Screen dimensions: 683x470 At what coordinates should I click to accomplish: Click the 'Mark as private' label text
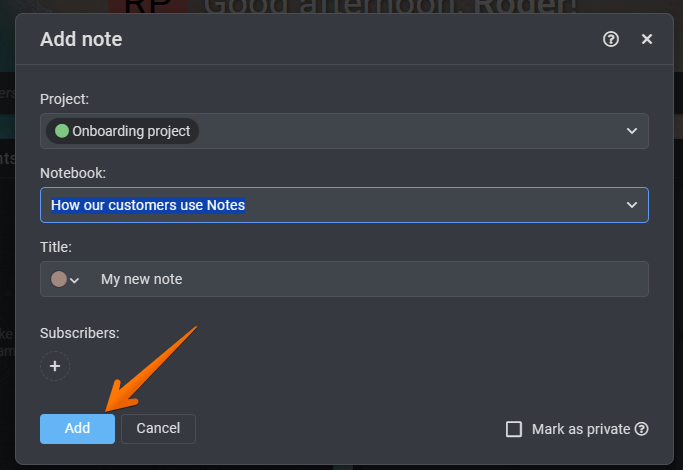click(x=580, y=429)
